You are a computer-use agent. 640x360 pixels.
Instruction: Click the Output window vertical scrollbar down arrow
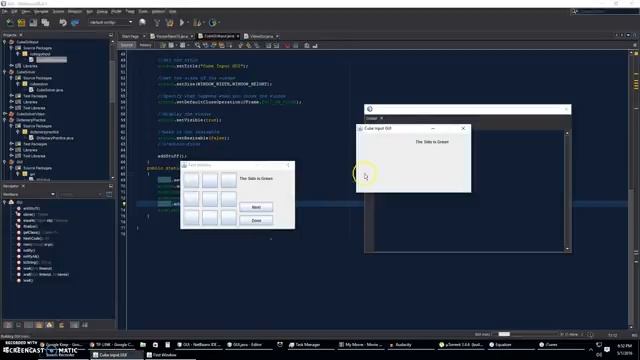[567, 249]
